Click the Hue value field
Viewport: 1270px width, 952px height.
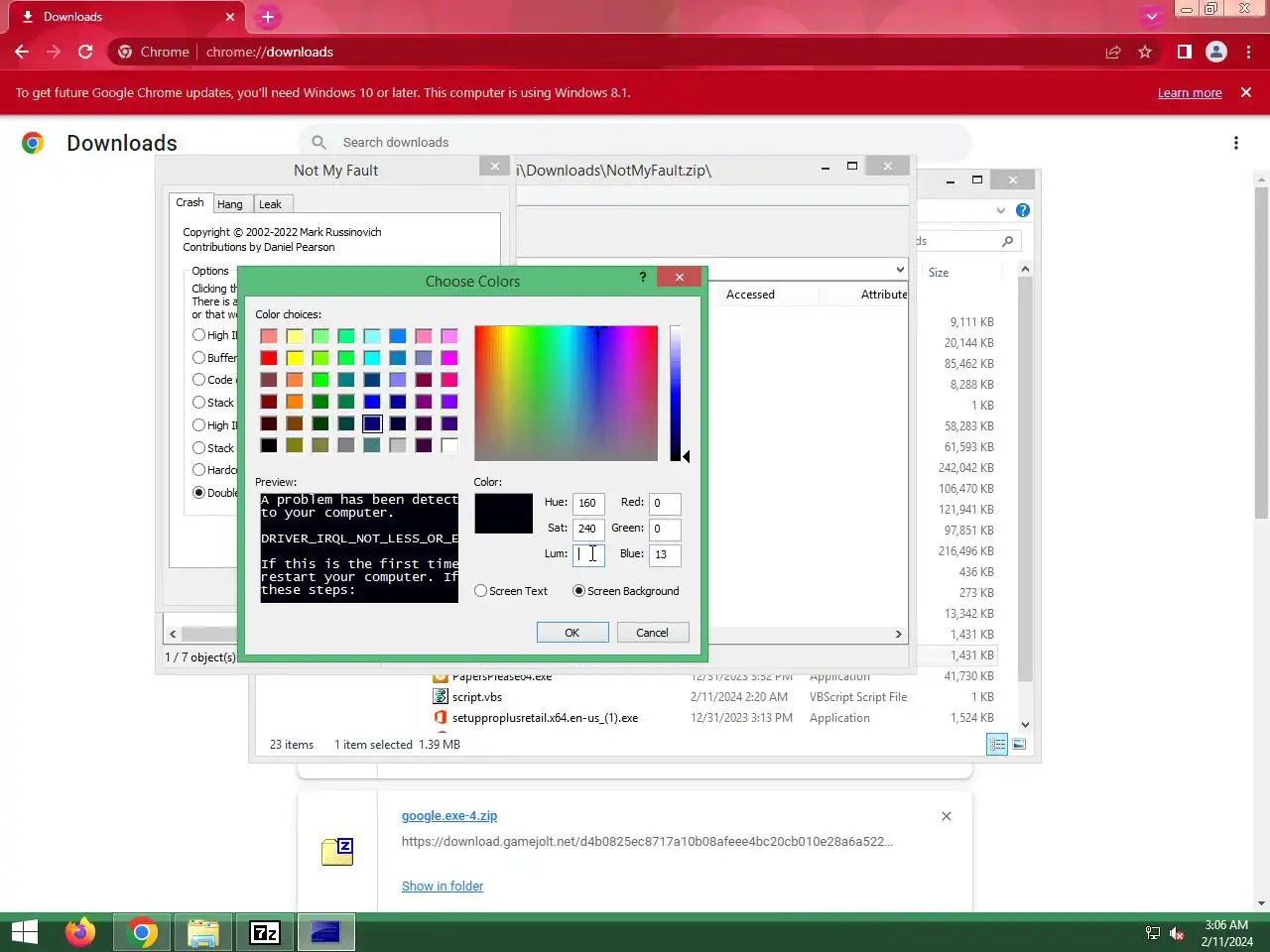pyautogui.click(x=588, y=503)
